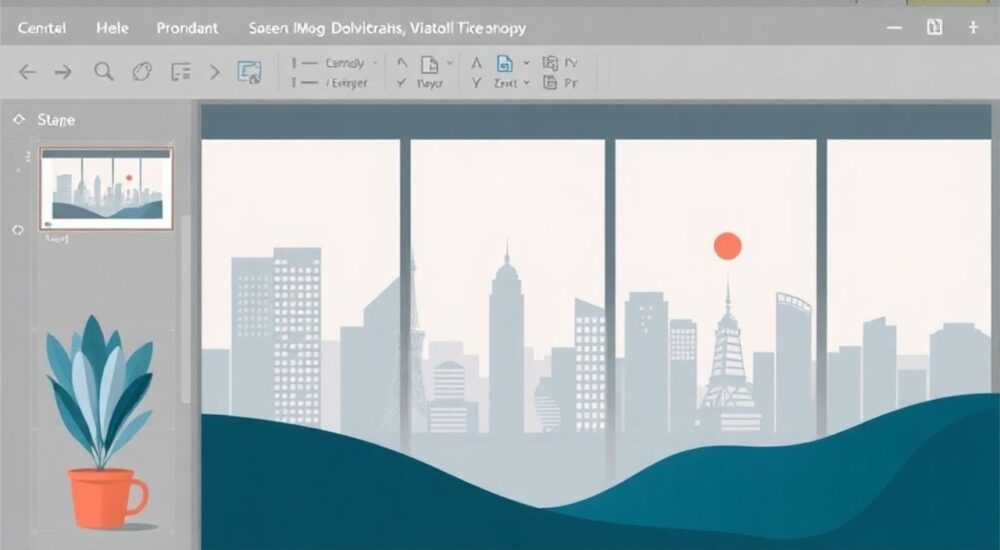The width and height of the screenshot is (1000, 550).
Task: Expand dropdown beside the page icon
Action: [450, 63]
